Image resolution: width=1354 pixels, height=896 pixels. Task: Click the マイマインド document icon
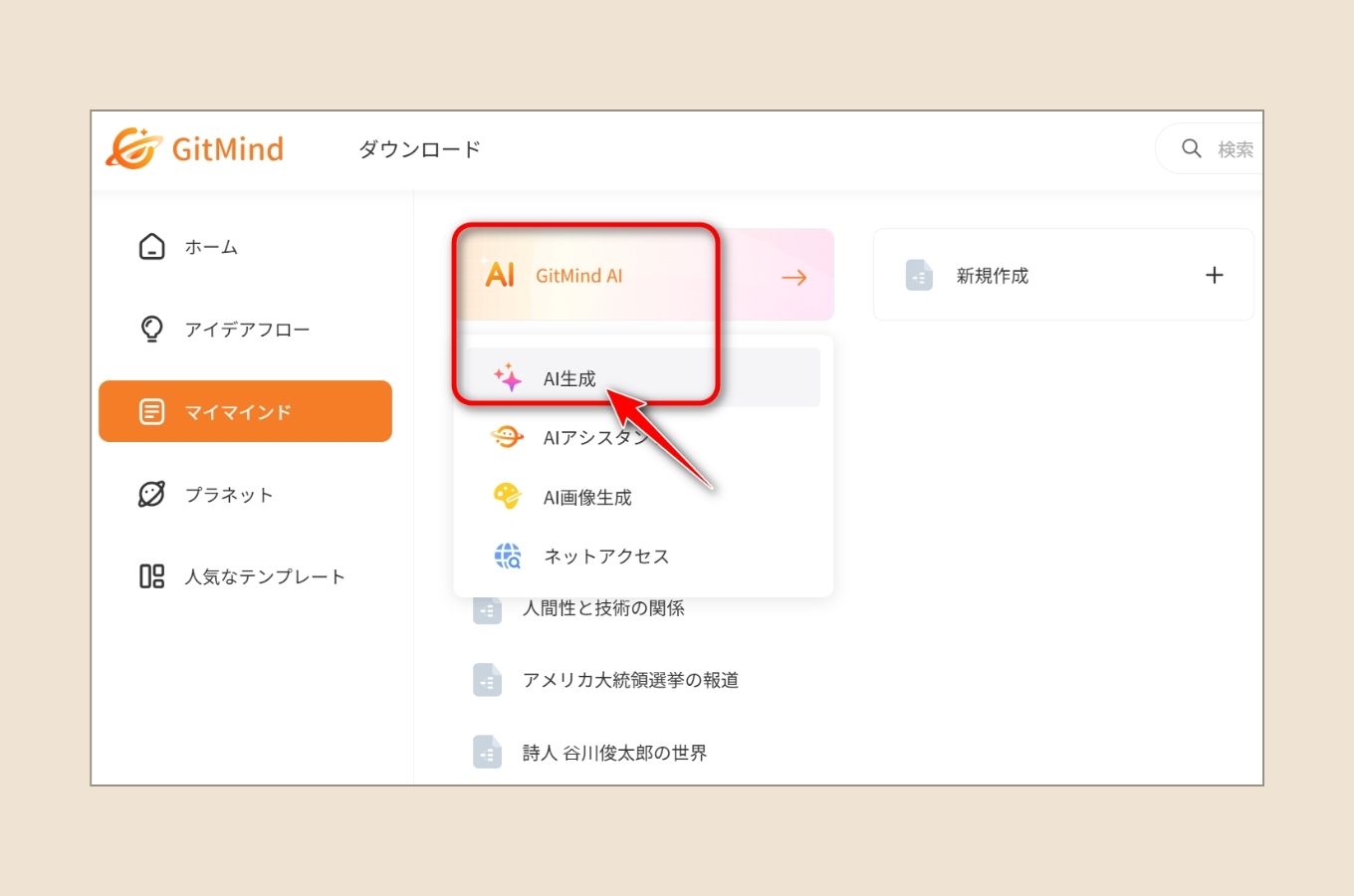151,411
